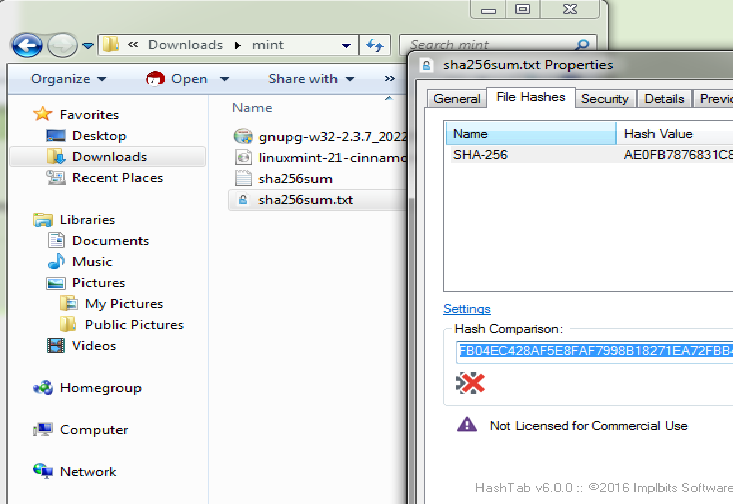Select Computer in the navigation pane
Image resolution: width=733 pixels, height=504 pixels.
point(94,430)
